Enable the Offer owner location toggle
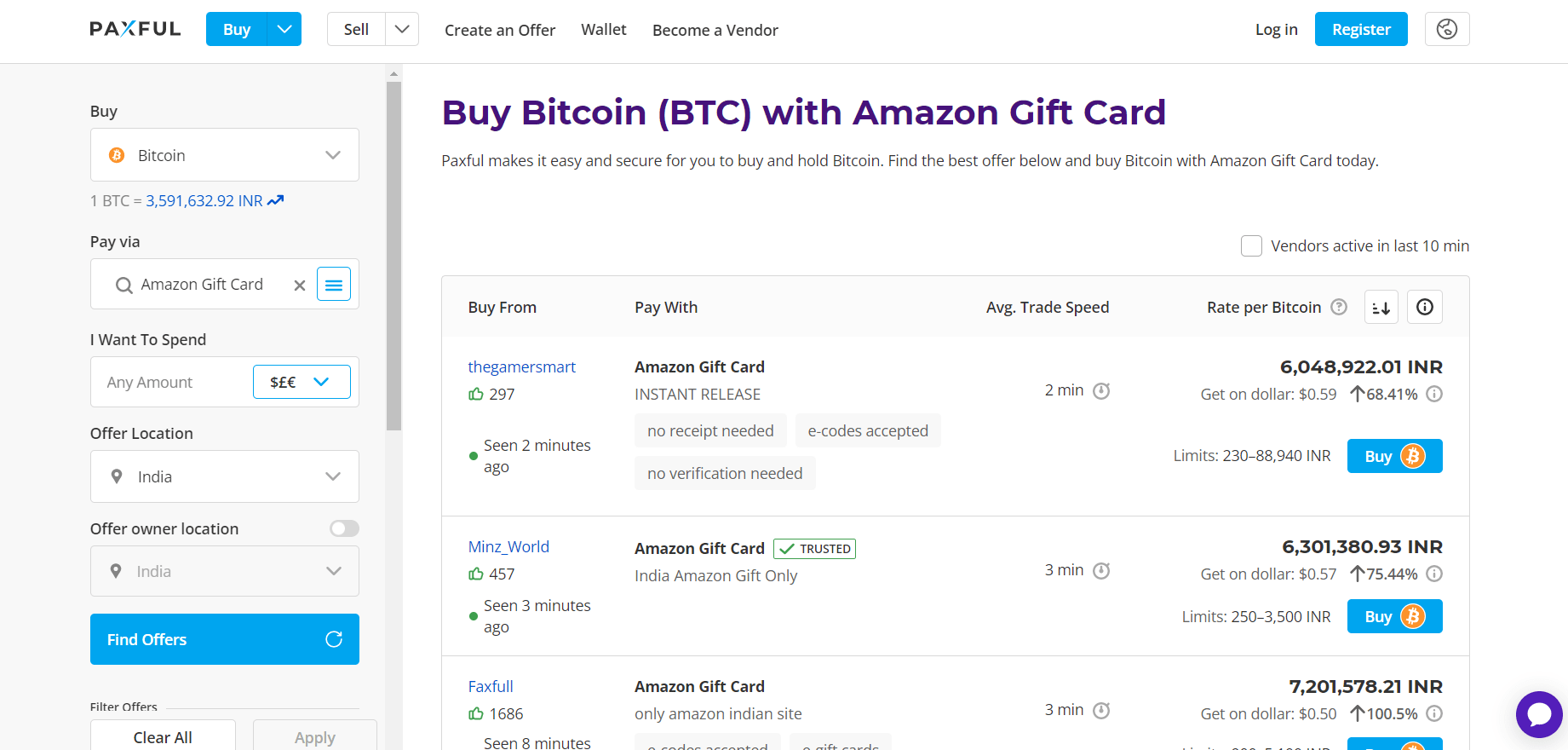The height and width of the screenshot is (750, 1568). tap(344, 528)
